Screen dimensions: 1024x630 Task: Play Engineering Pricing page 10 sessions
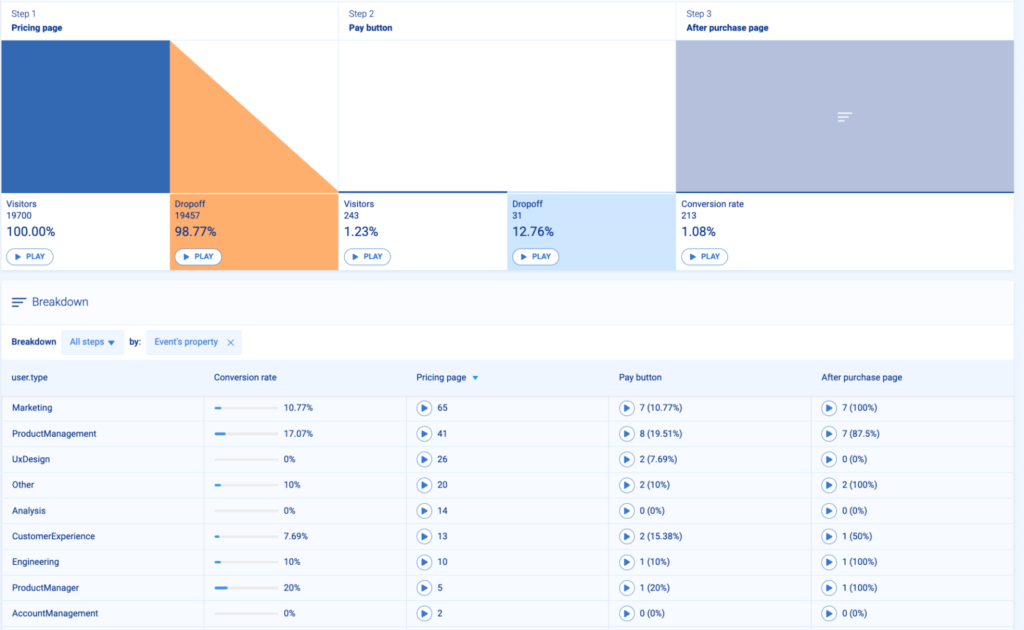click(x=424, y=562)
